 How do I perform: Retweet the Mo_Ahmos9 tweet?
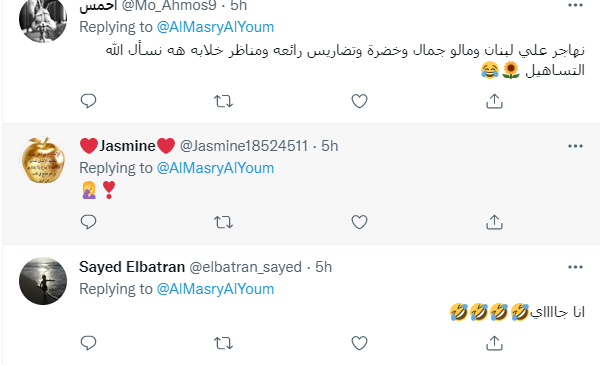tap(223, 101)
